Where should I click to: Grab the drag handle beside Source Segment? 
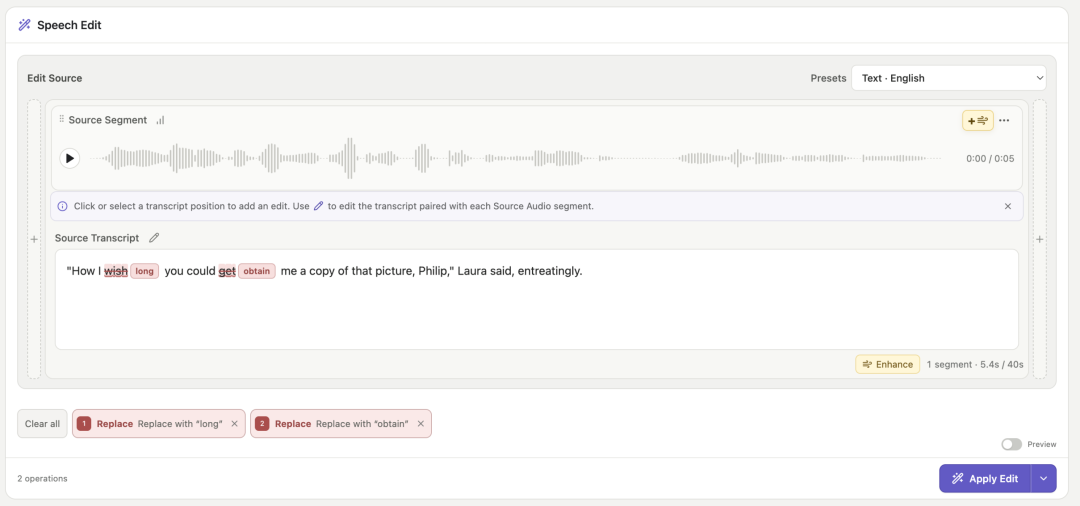coord(61,119)
